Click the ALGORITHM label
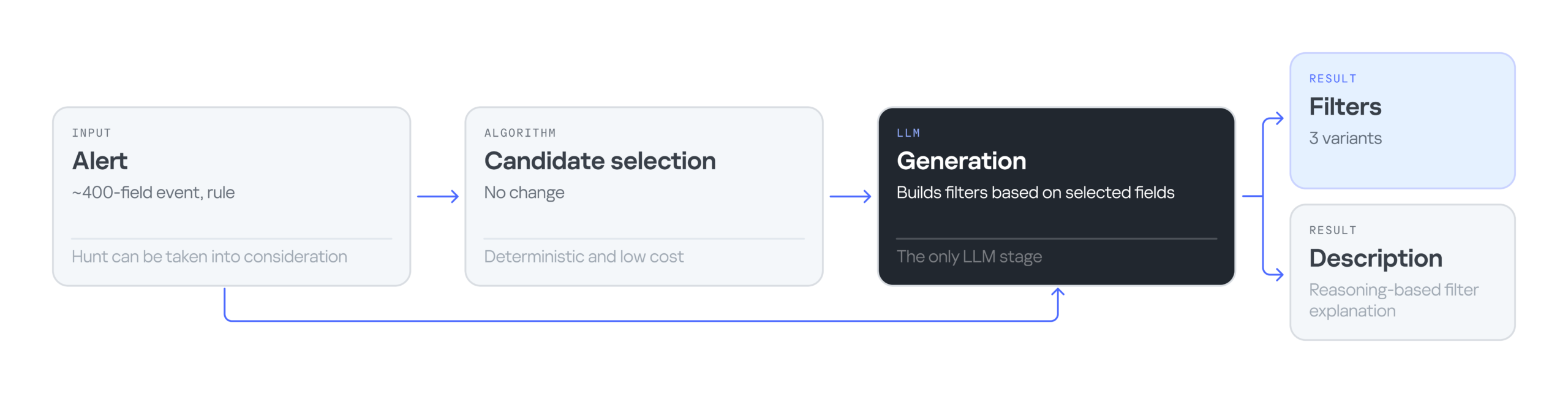The image size is (1568, 393). pos(520,133)
